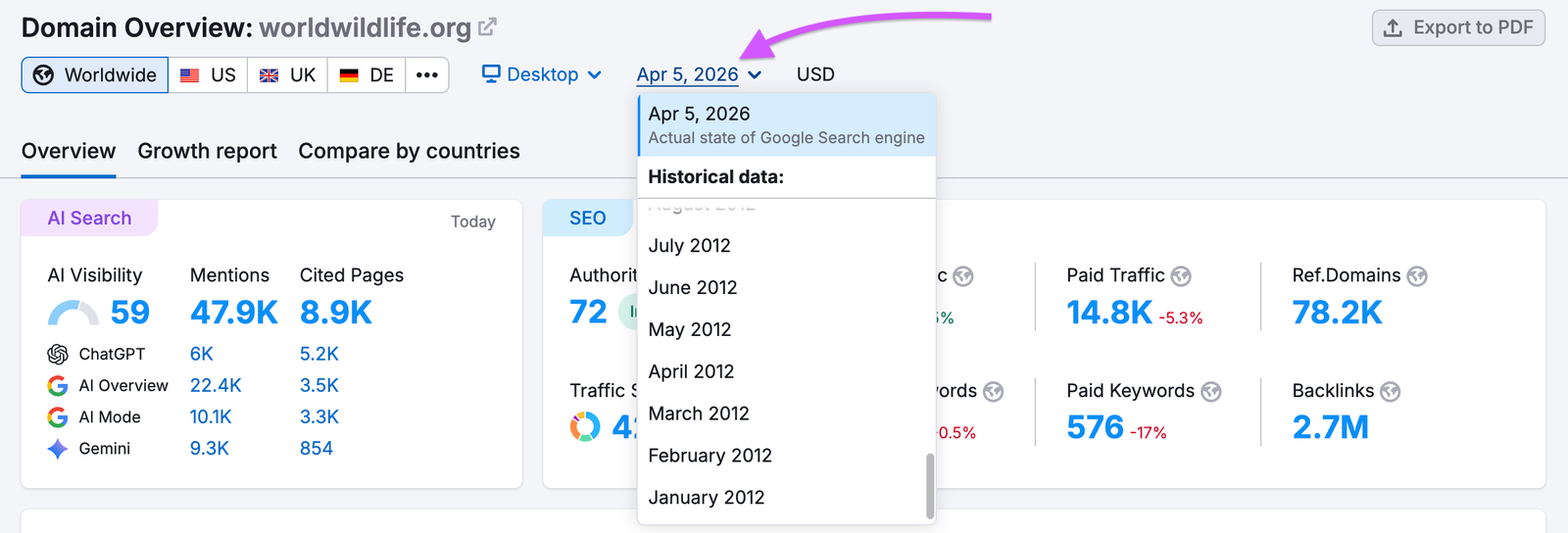Click the globe icon next to Paid Keywords

click(x=1211, y=392)
